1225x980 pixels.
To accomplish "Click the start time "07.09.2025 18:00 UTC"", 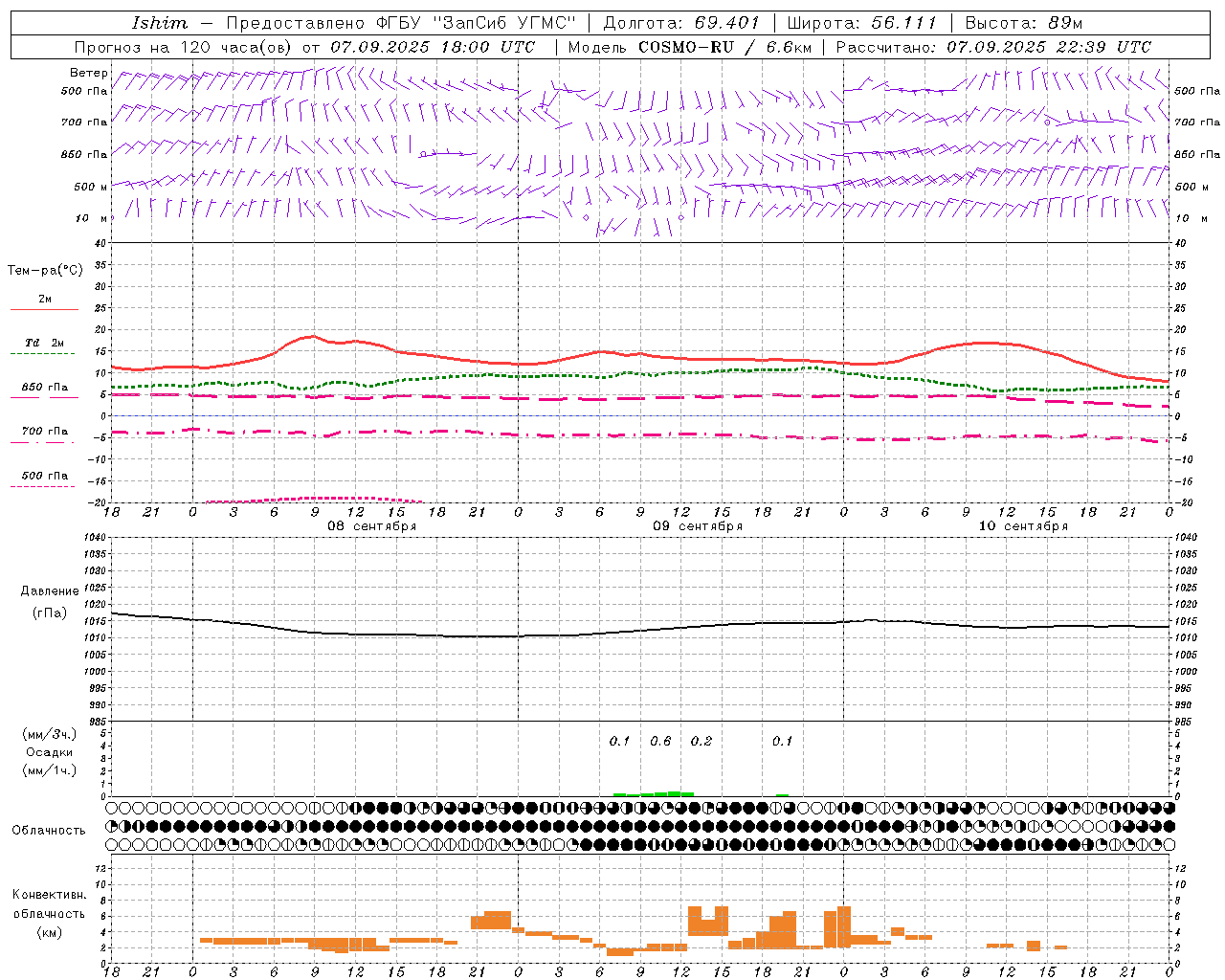I will click(x=433, y=47).
